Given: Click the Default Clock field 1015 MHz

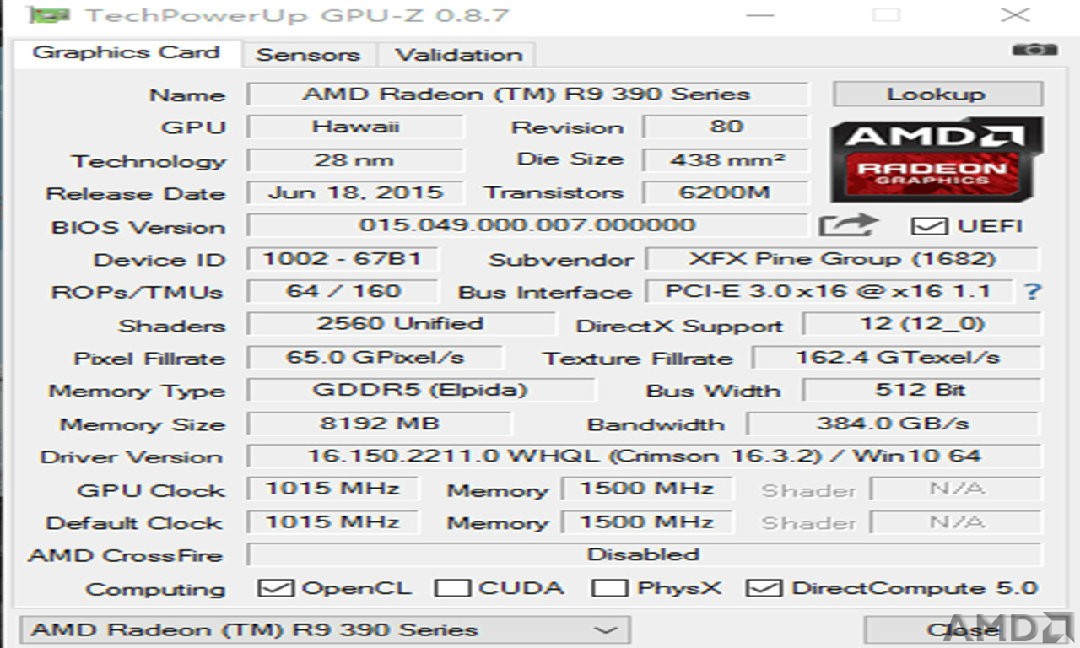Looking at the screenshot, I should (x=333, y=522).
